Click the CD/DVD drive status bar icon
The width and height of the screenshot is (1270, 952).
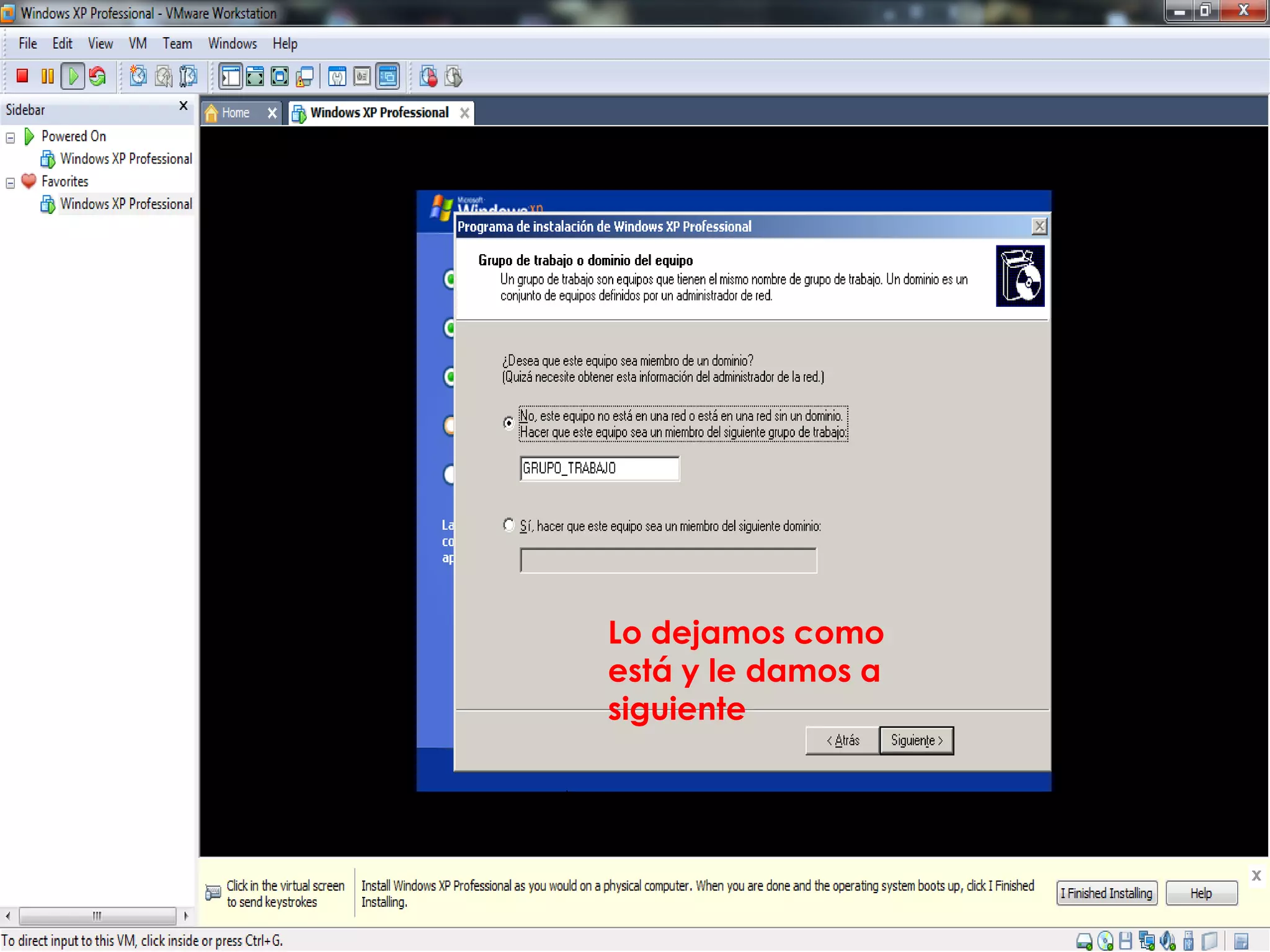[1105, 941]
